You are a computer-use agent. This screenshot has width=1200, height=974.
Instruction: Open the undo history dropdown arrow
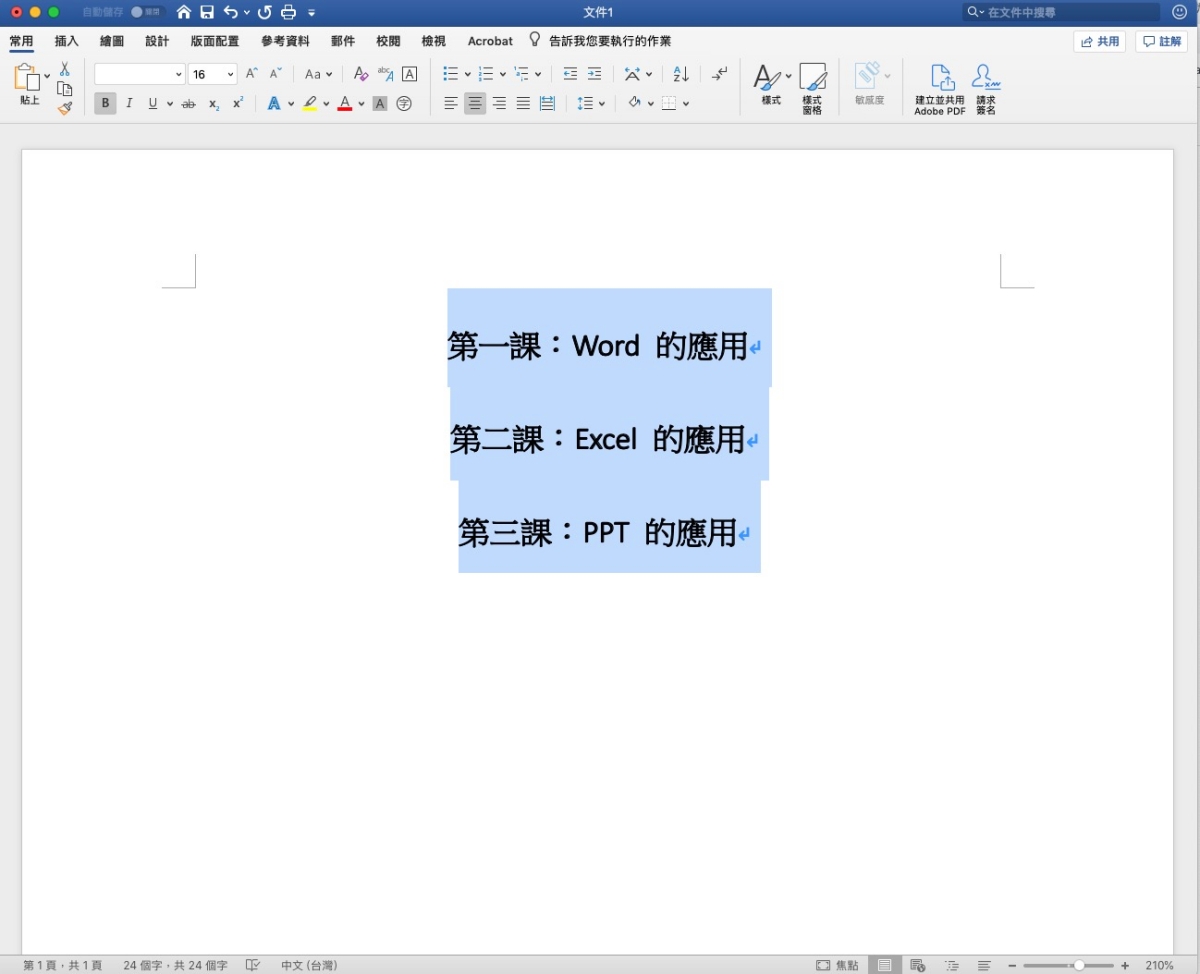click(x=247, y=13)
